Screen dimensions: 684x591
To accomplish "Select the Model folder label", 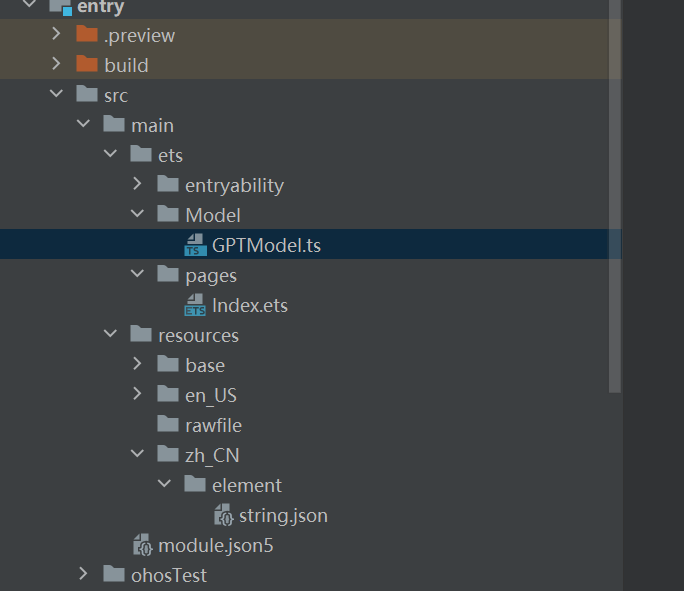I will 213,215.
